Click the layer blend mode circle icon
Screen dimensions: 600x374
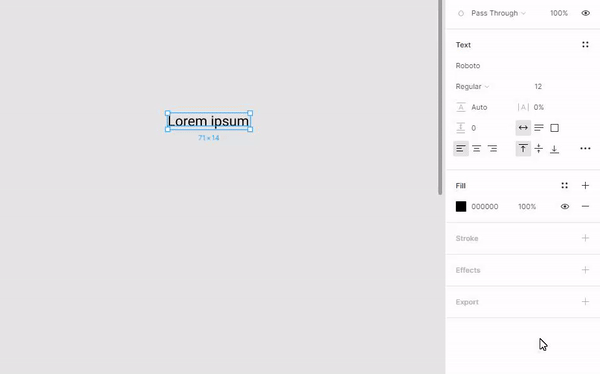[x=461, y=13]
